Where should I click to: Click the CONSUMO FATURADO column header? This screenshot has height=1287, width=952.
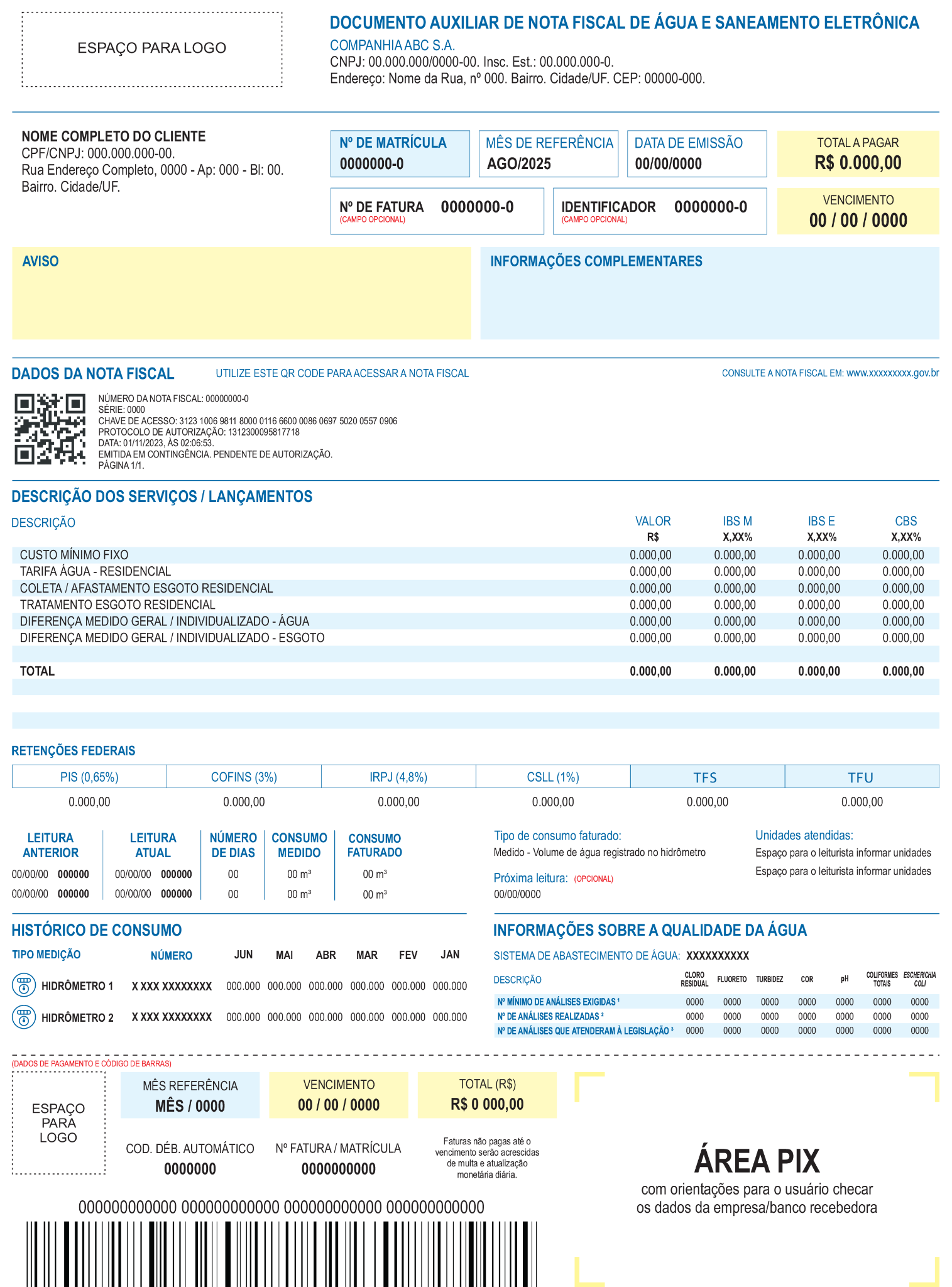pyautogui.click(x=375, y=845)
